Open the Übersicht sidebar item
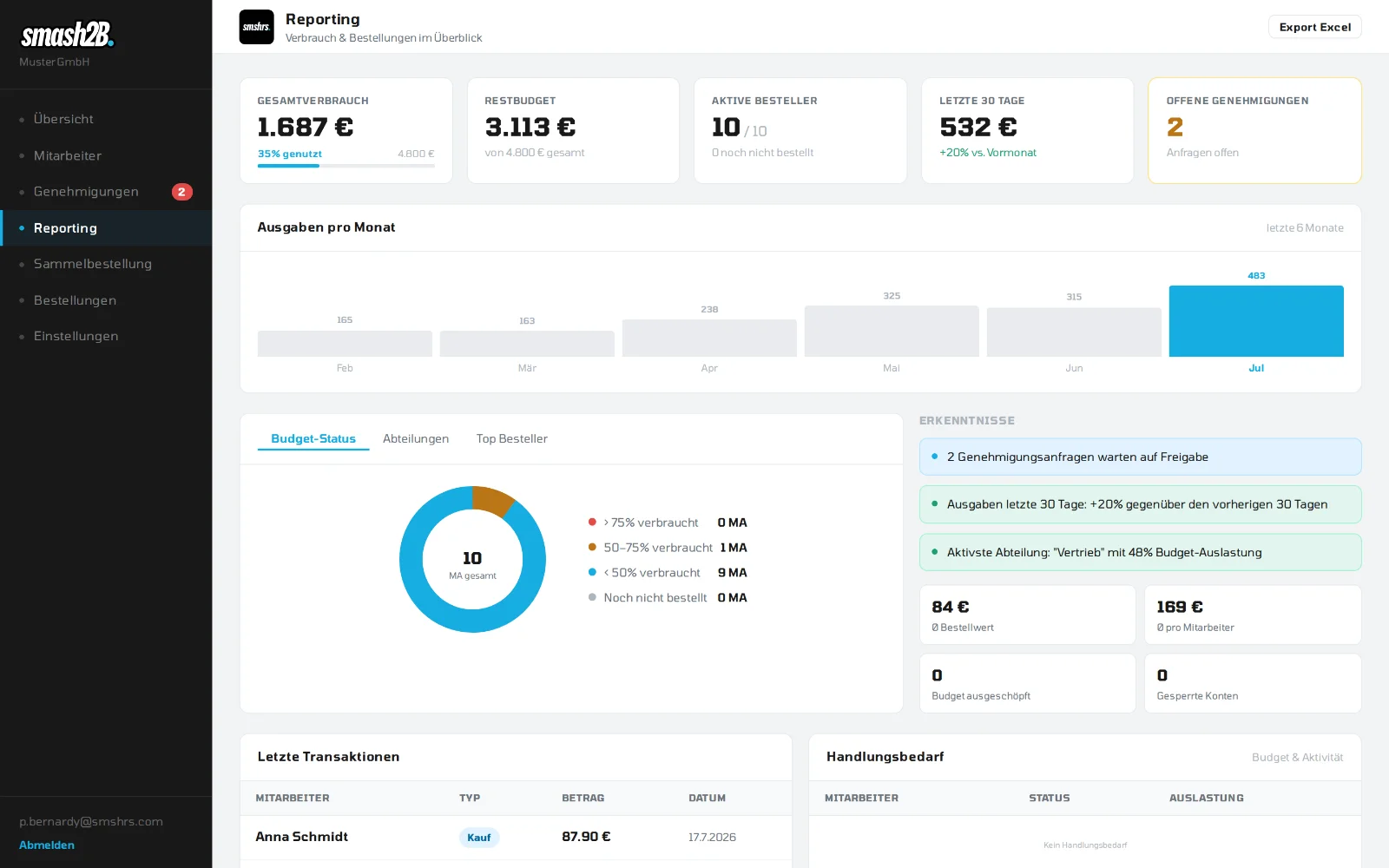The width and height of the screenshot is (1389, 868). 106,119
